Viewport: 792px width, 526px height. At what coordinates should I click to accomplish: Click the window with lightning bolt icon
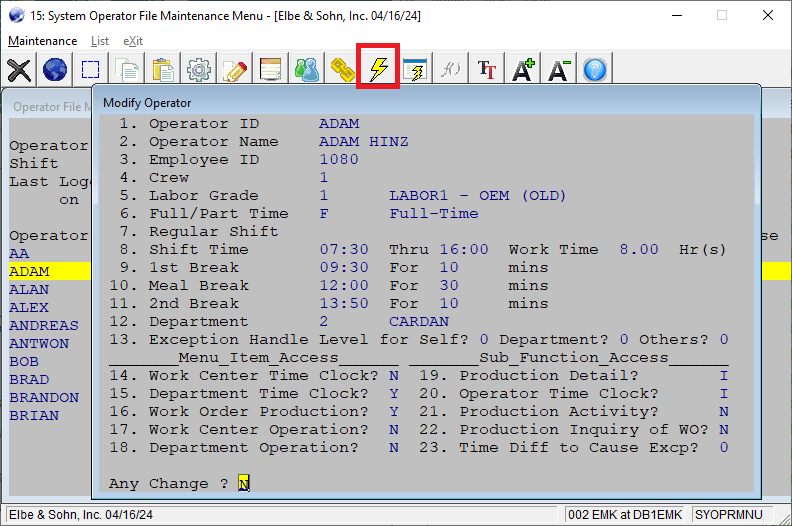coord(415,69)
